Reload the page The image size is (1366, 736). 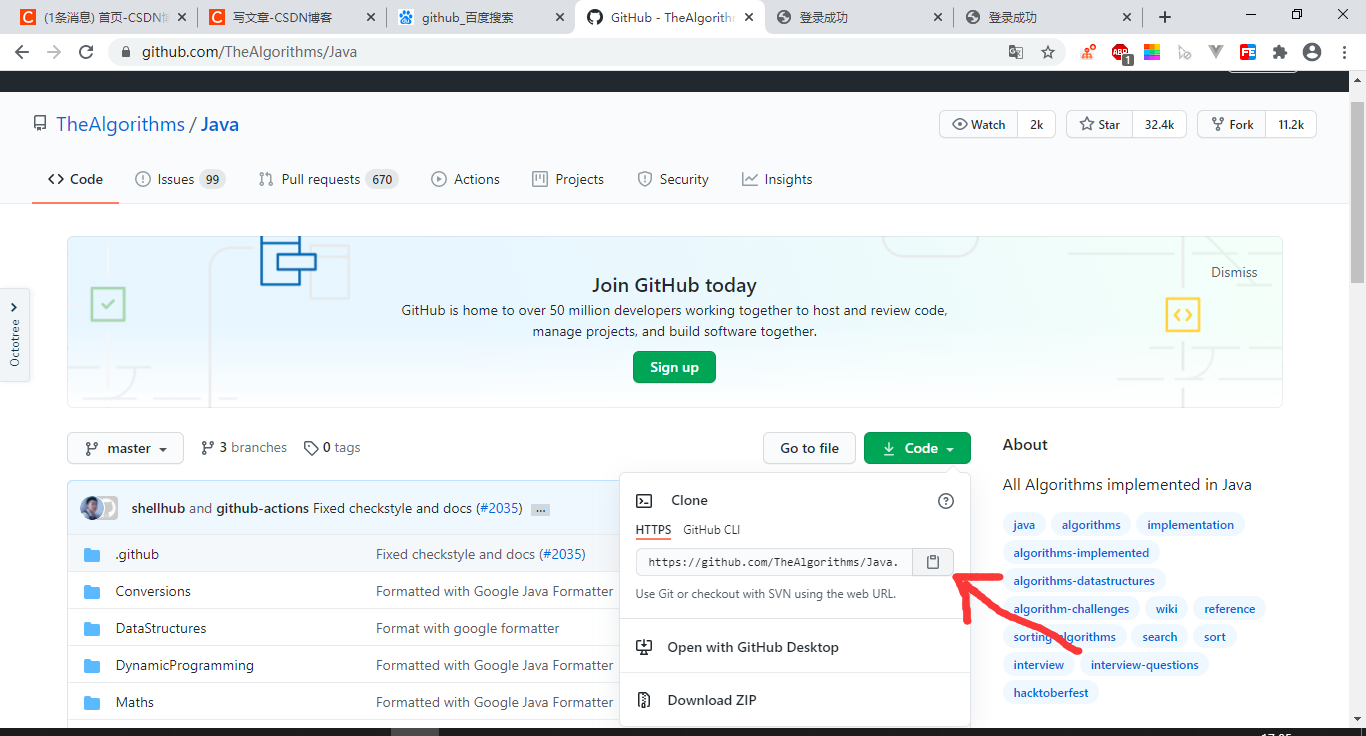point(86,52)
